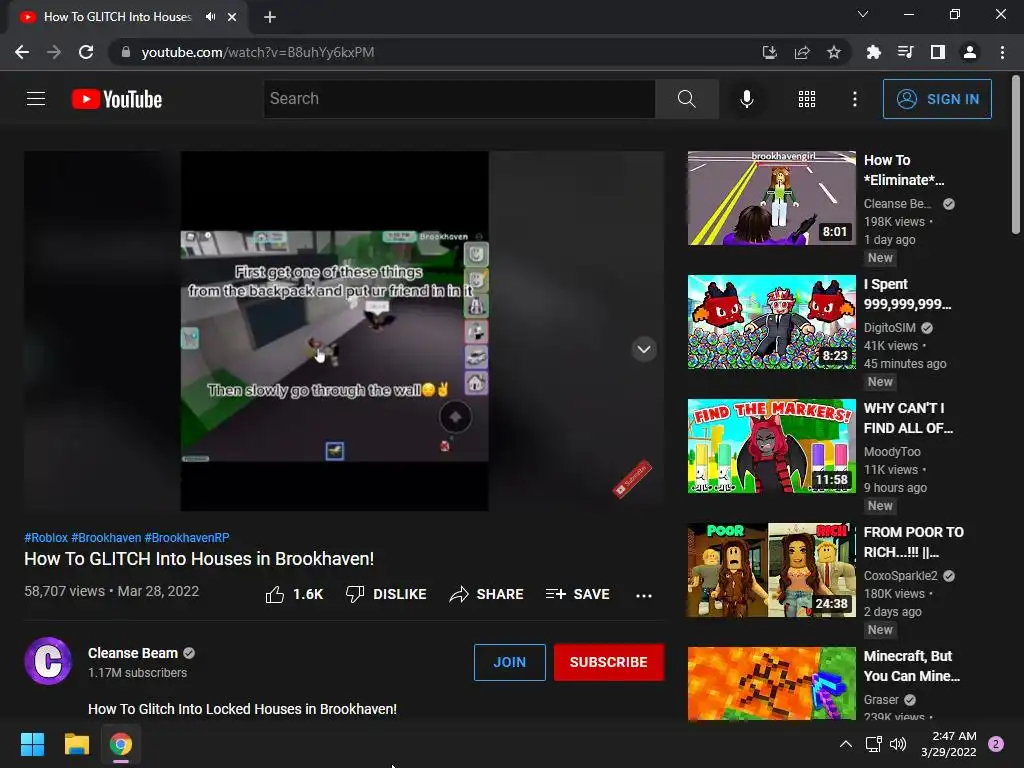This screenshot has height=768, width=1024.
Task: Open YouTube settings three-dot menu
Action: point(854,99)
